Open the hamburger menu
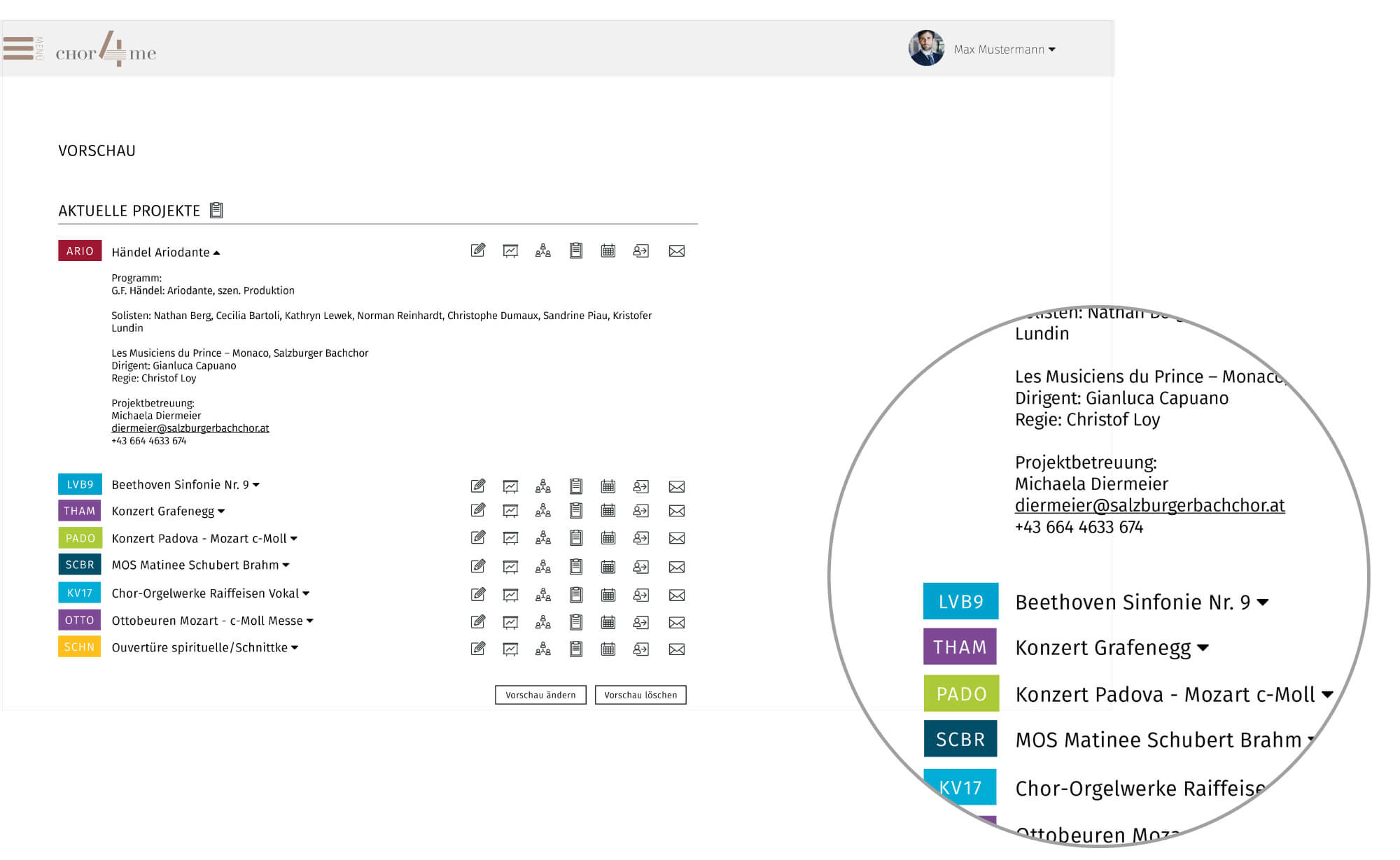The height and width of the screenshot is (860, 1400). pos(19,48)
